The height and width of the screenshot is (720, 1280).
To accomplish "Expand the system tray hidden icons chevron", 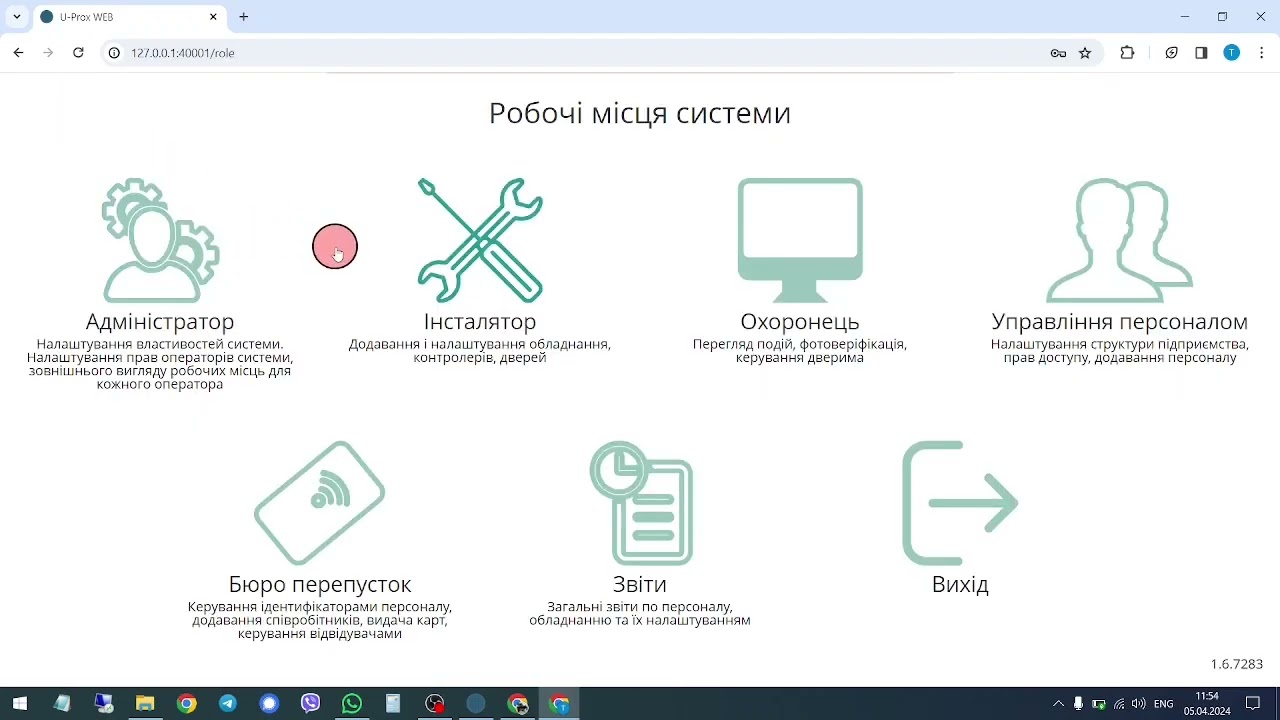I will click(1058, 704).
